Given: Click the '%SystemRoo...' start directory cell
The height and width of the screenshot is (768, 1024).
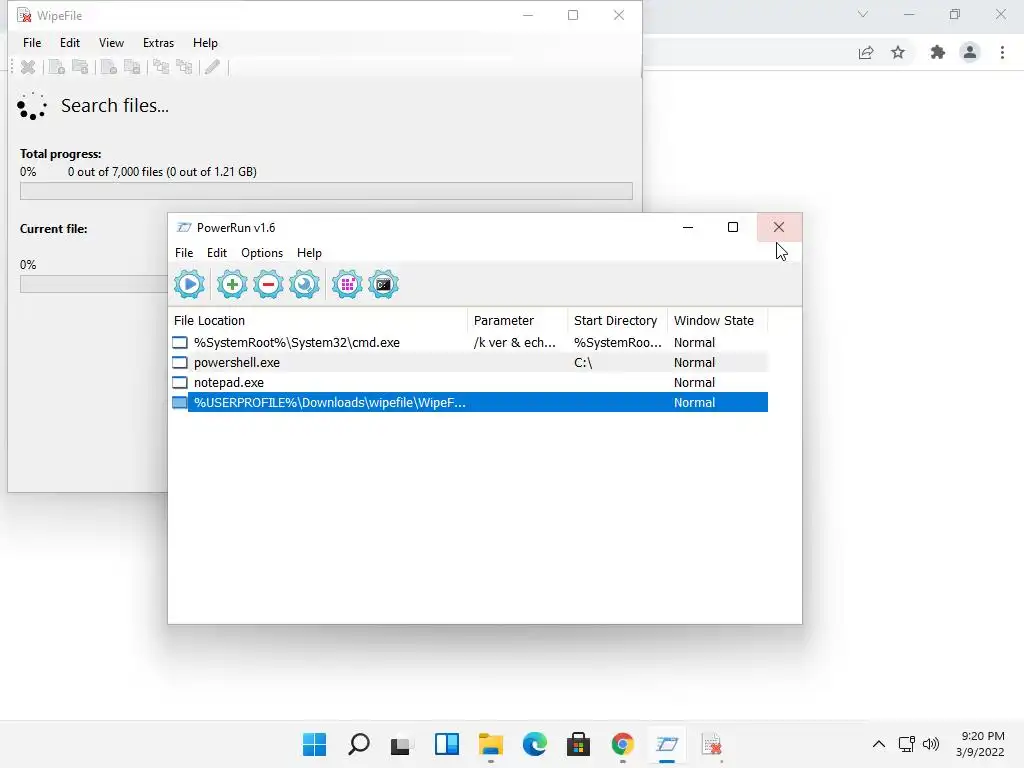Looking at the screenshot, I should point(618,343).
